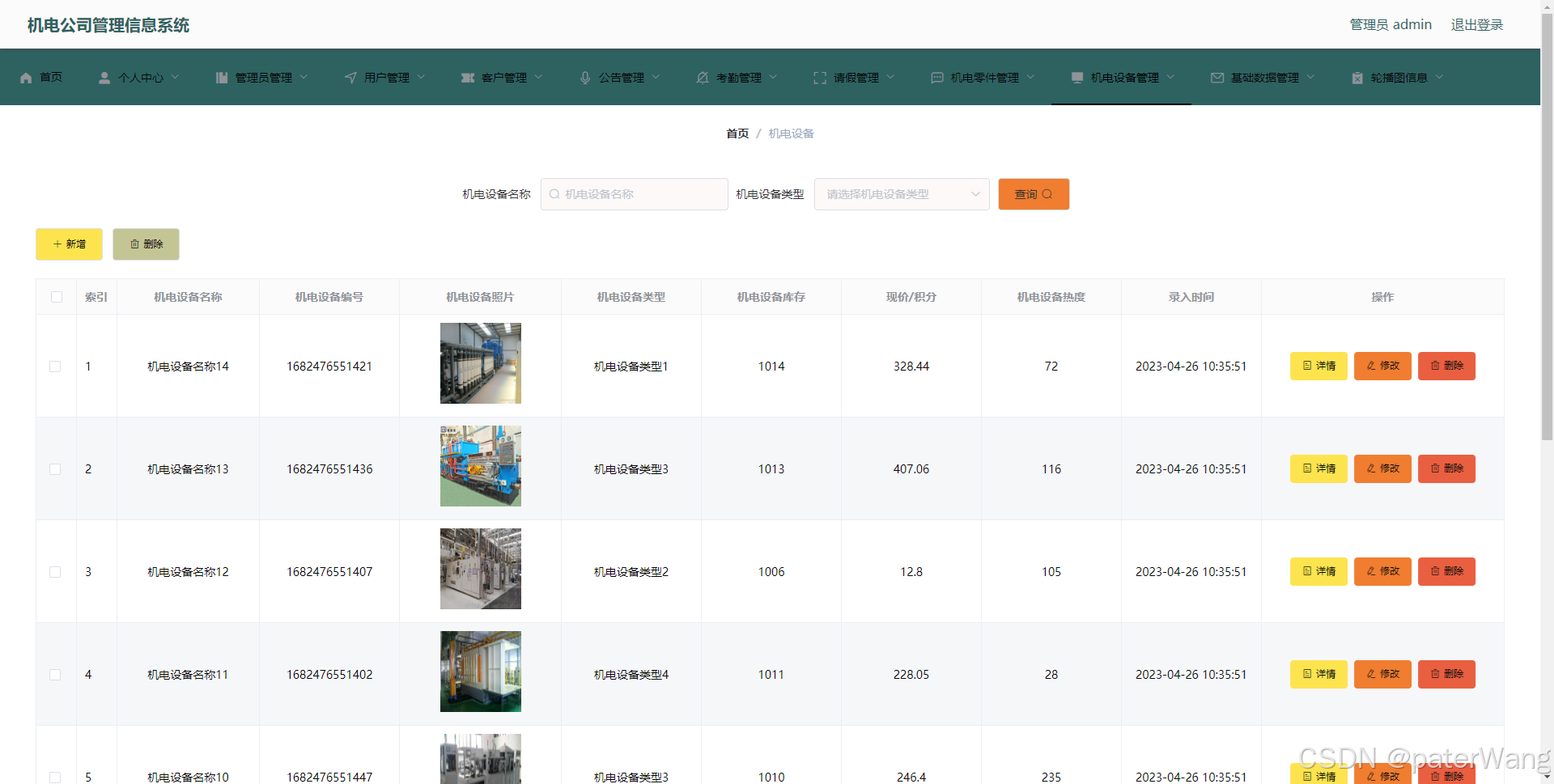Open the photo thumbnail for 机电设备名称12
This screenshot has width=1554, height=784.
click(481, 569)
